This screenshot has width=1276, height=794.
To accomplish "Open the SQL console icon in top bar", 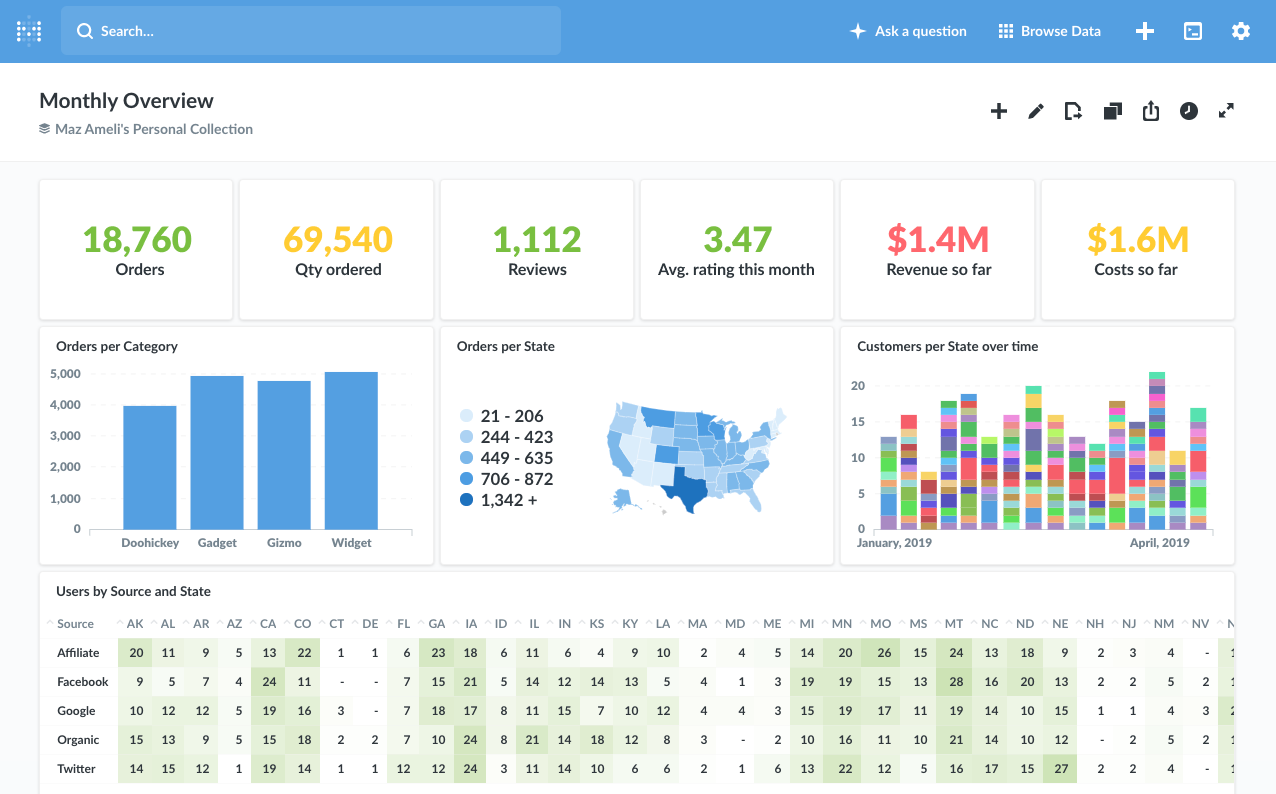I will click(1193, 31).
